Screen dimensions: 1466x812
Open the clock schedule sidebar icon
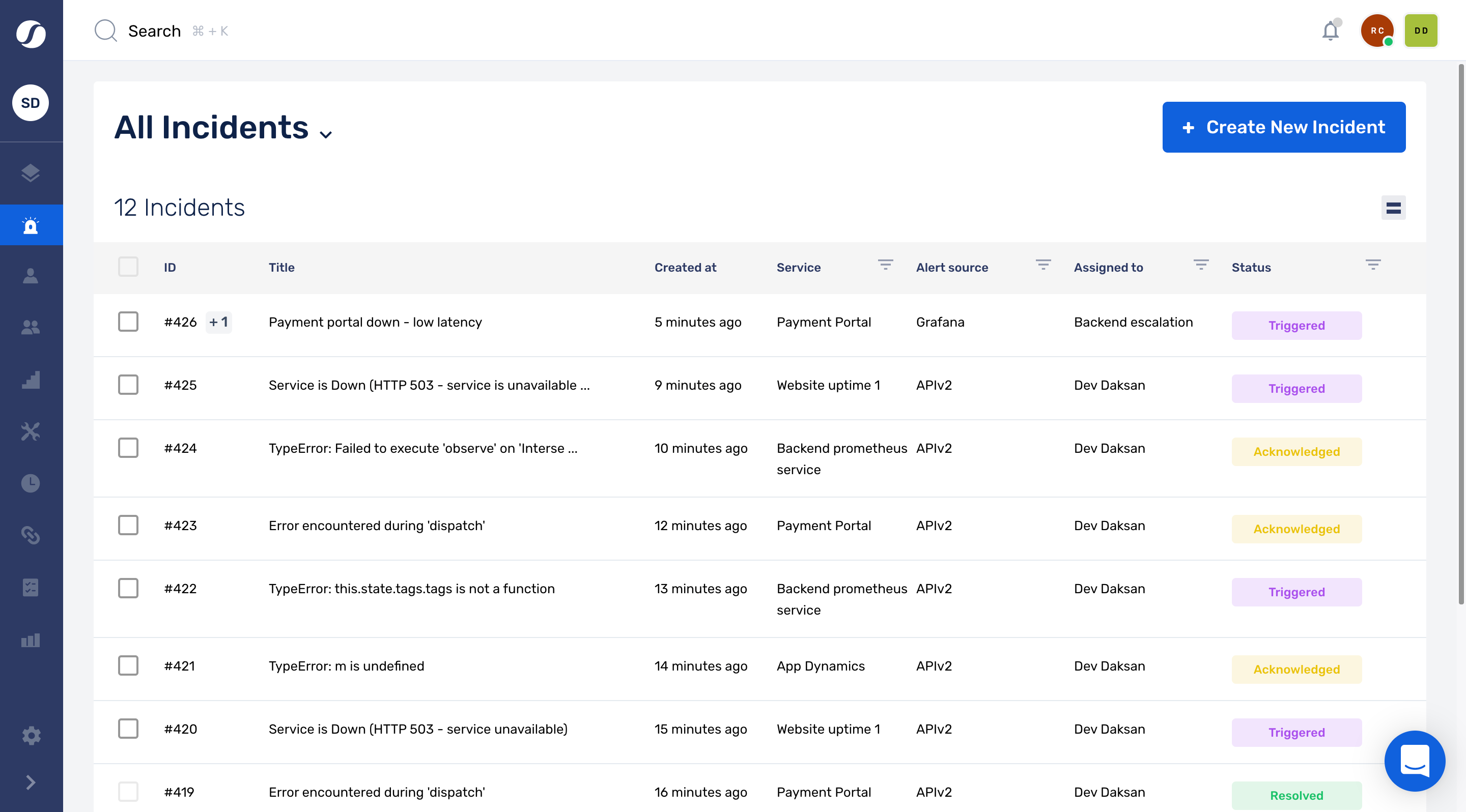pyautogui.click(x=31, y=483)
